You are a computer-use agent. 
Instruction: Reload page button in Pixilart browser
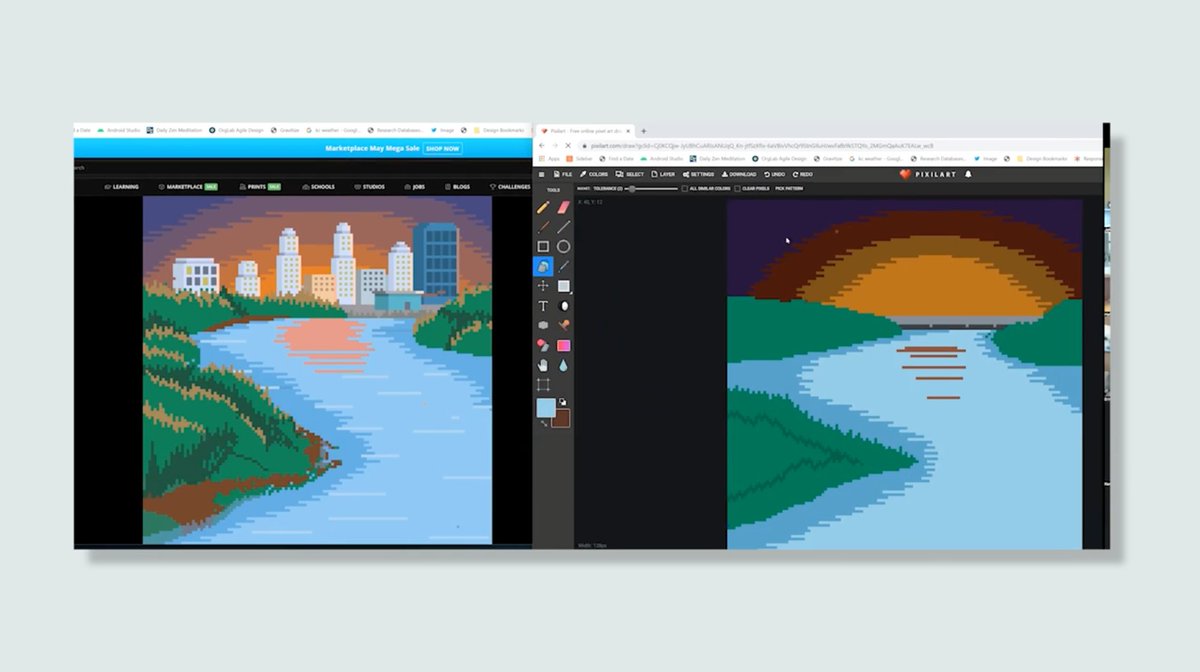coord(568,145)
